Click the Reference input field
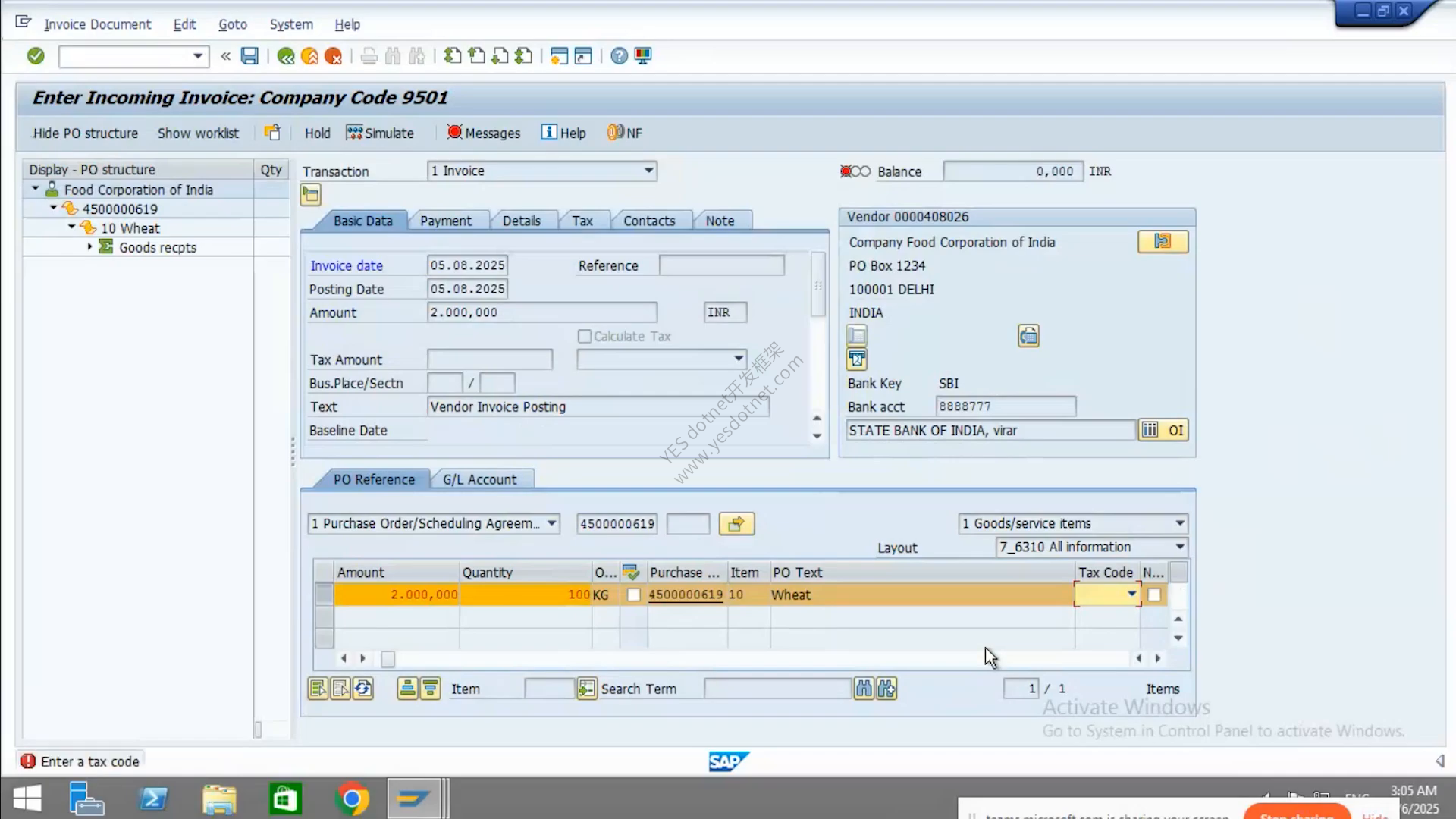Screen dimensions: 1456x819 coord(721,265)
